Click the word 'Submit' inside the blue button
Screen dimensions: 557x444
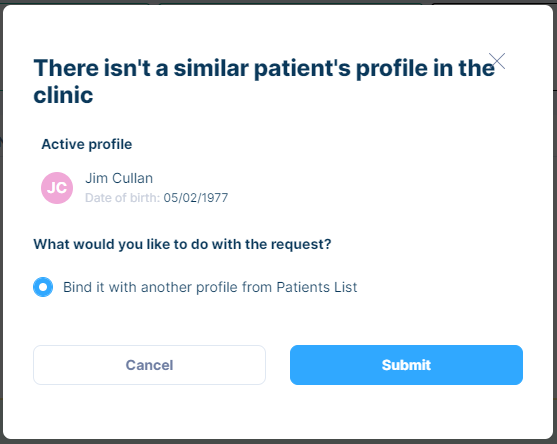tap(406, 365)
